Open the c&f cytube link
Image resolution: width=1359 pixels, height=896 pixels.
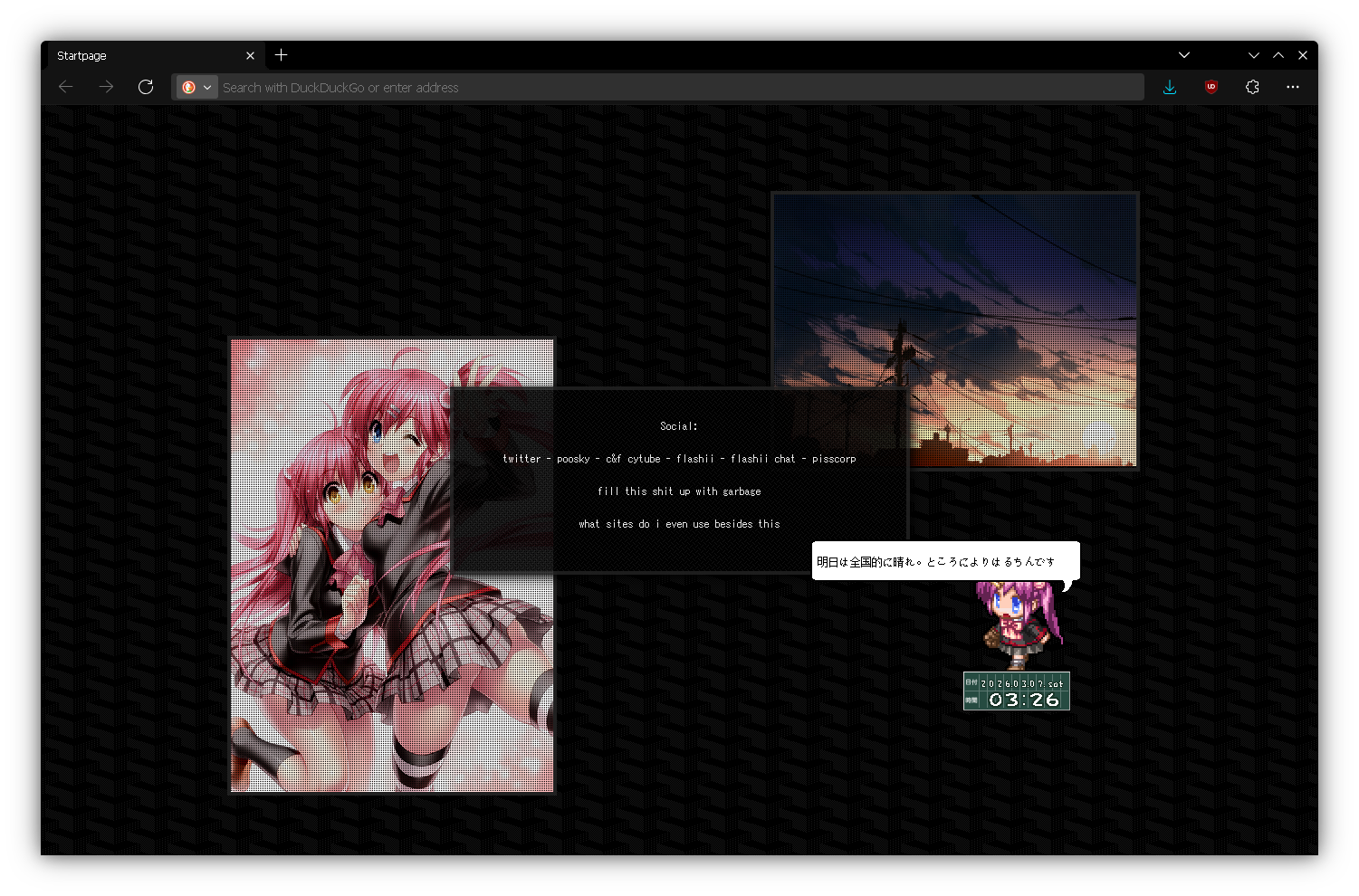point(633,459)
